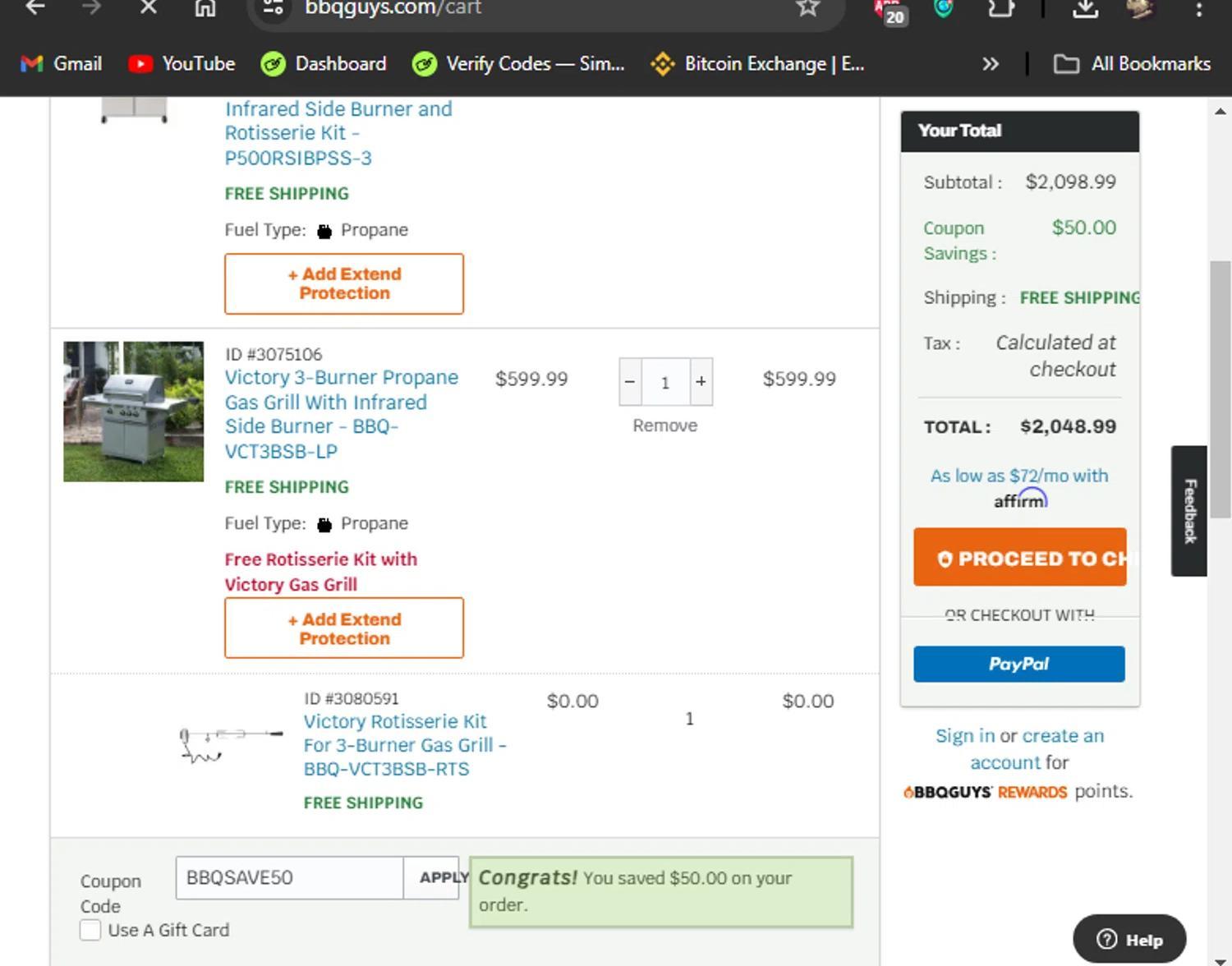Click Free Rotisserie Kit with Victory Gas Grill text
1232x966 pixels.
pos(321,572)
